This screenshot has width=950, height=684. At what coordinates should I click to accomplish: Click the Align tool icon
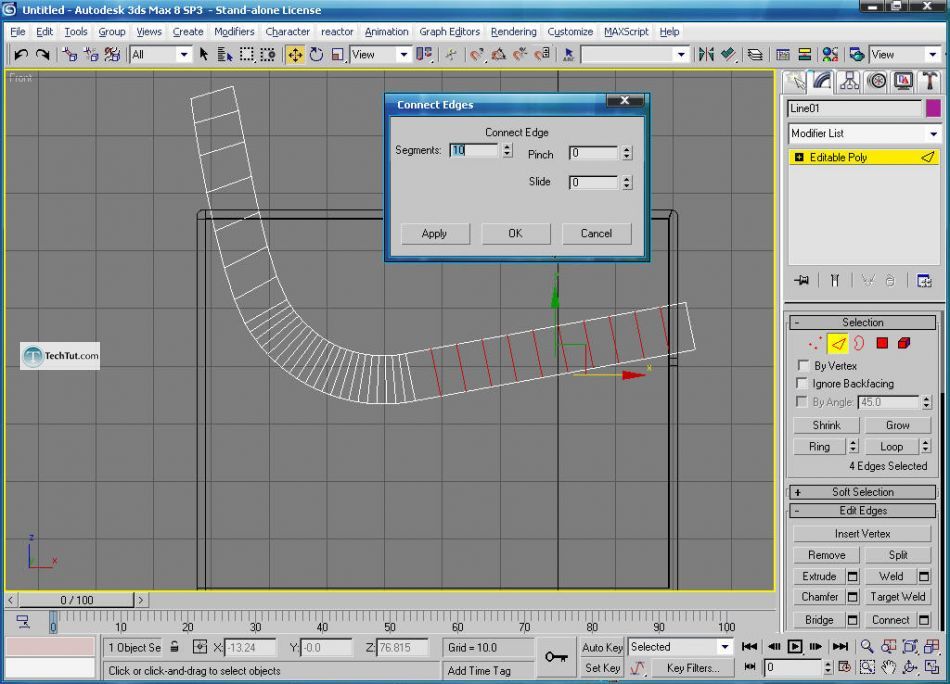pos(727,55)
